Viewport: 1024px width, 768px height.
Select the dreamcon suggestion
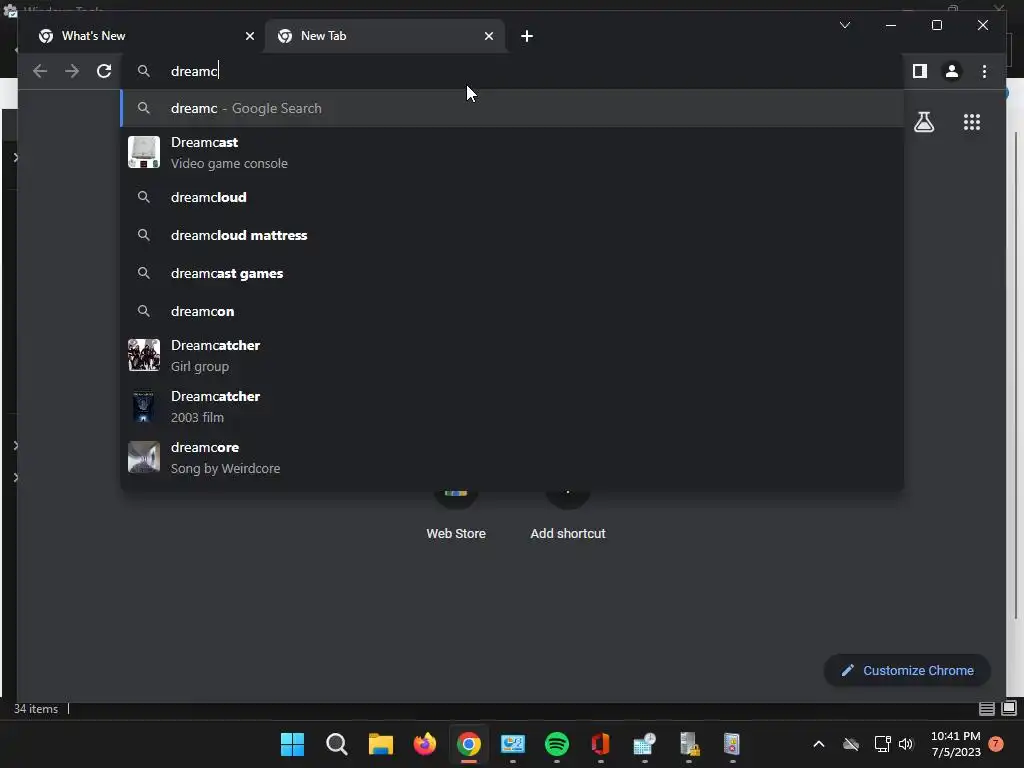coord(513,311)
